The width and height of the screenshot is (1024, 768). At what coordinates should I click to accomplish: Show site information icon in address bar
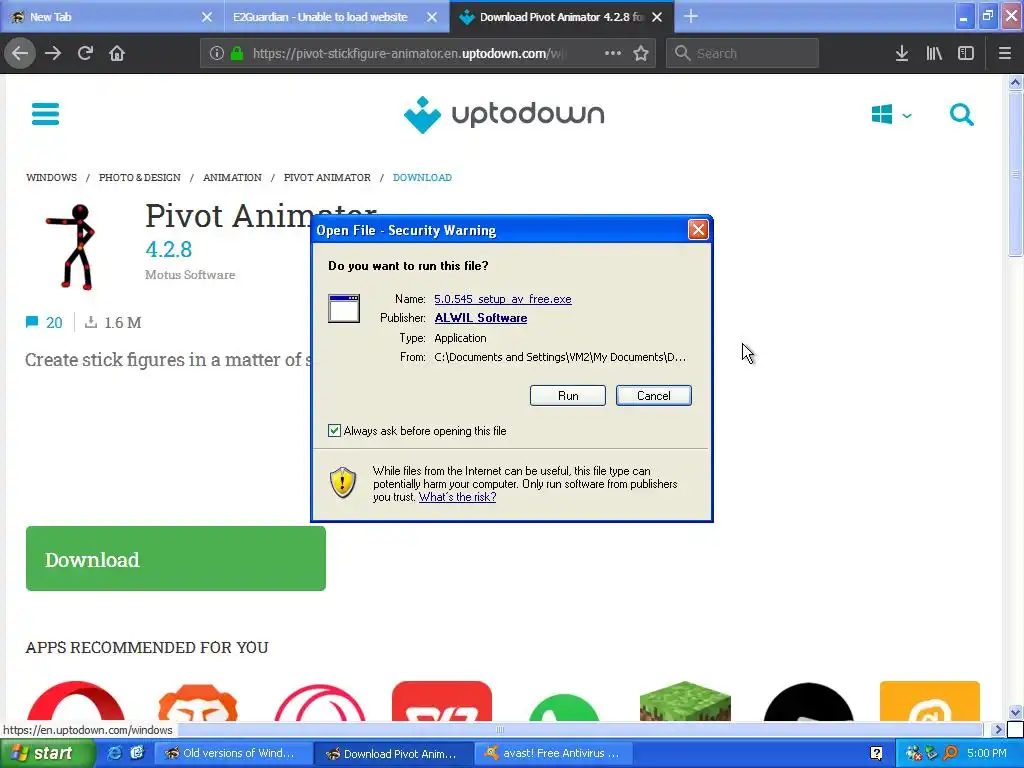click(x=216, y=53)
